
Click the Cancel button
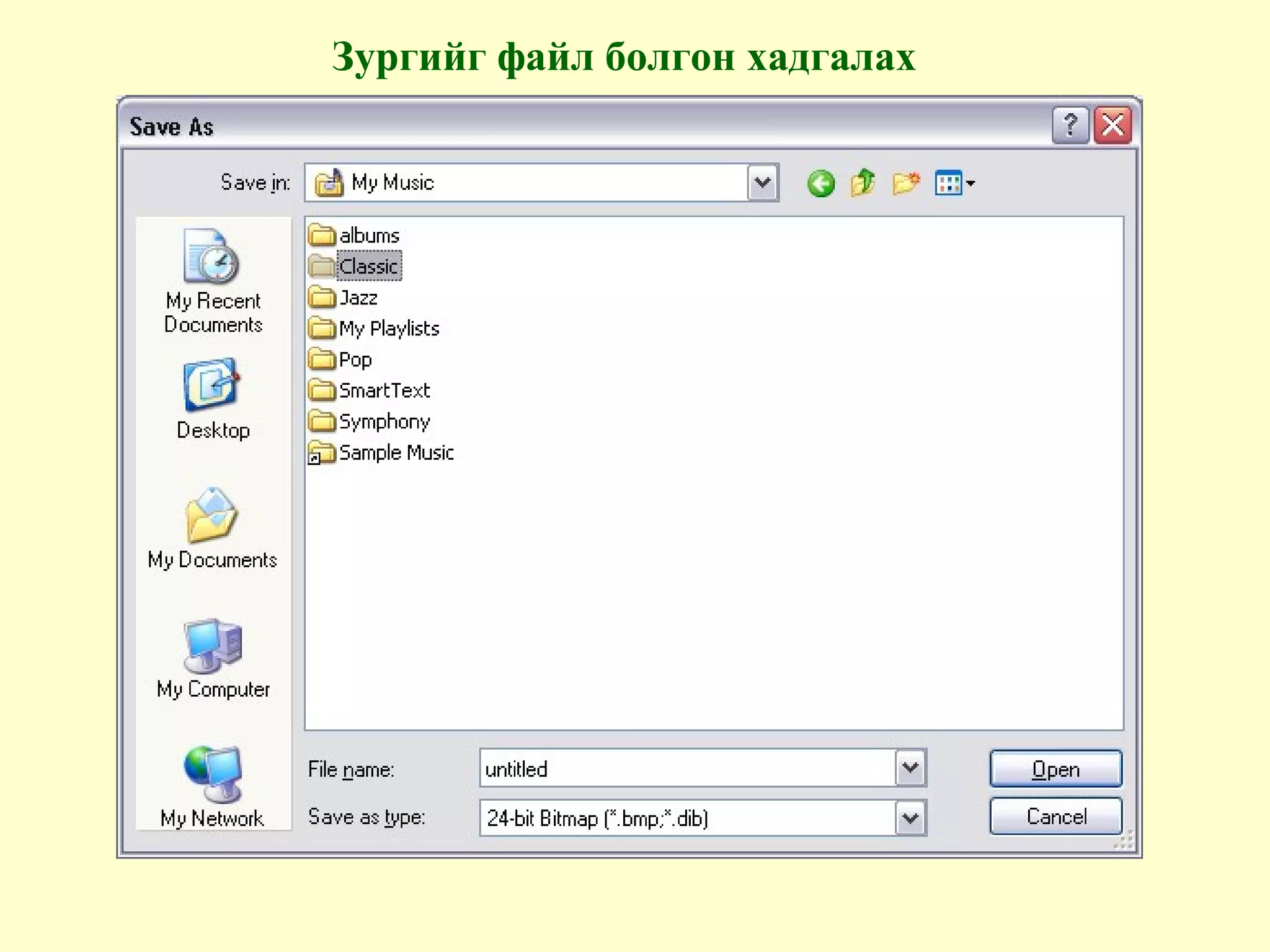pos(1056,816)
